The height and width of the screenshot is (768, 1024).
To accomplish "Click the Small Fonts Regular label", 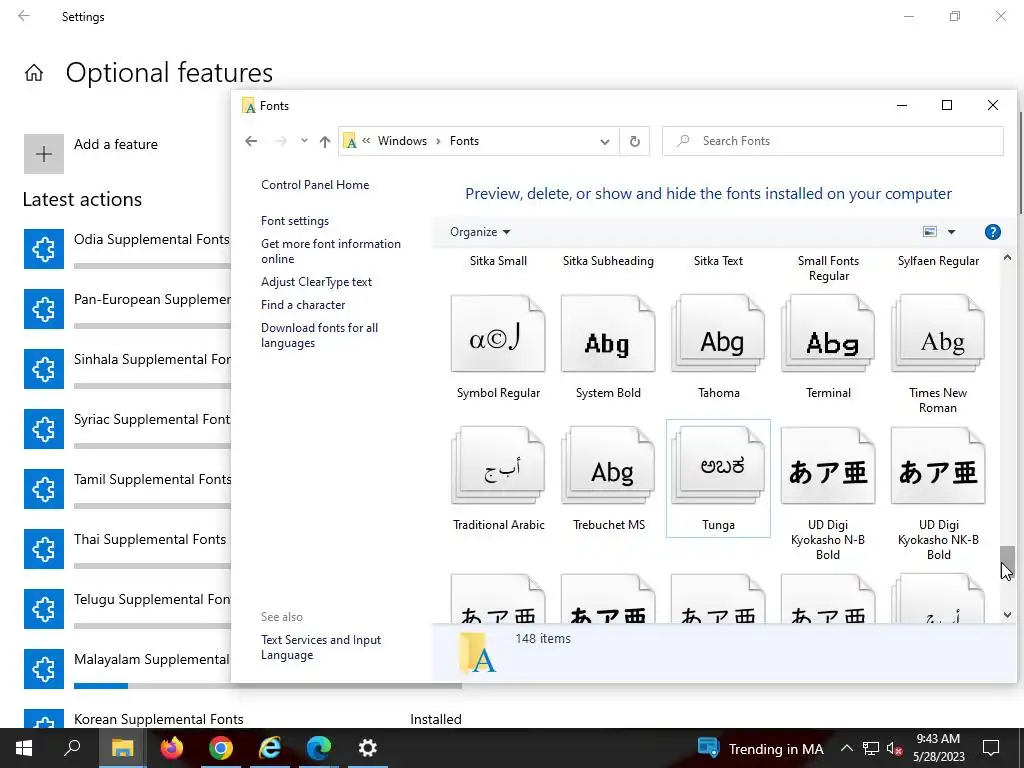I will point(828,268).
